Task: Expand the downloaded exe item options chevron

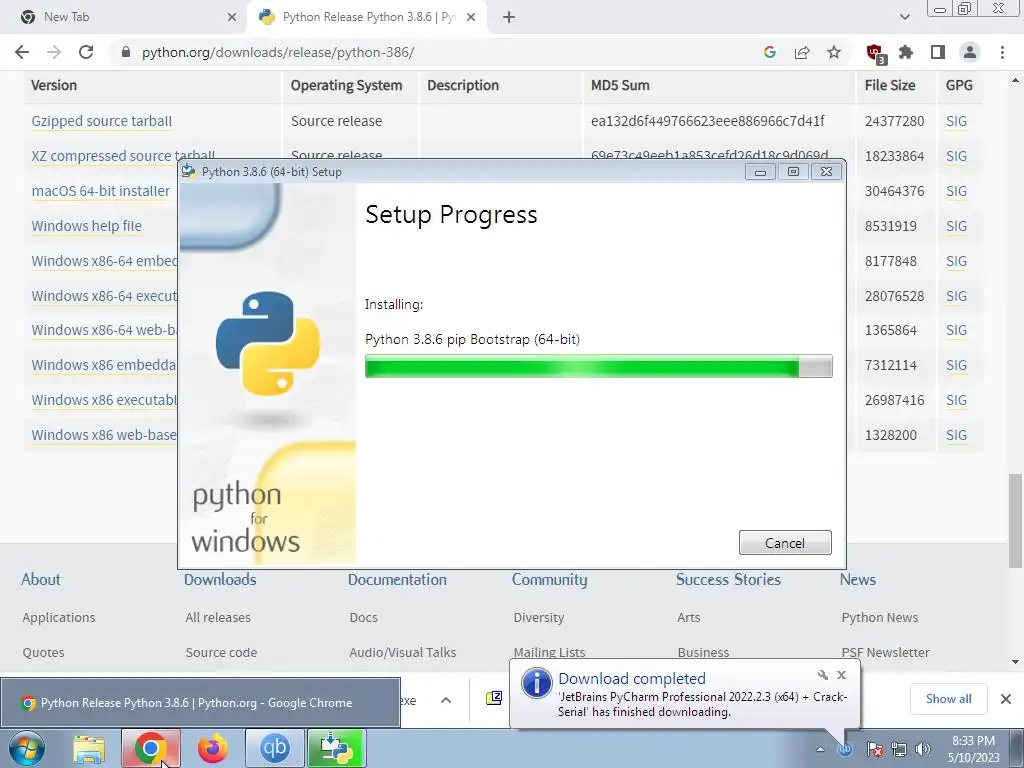Action: click(445, 700)
